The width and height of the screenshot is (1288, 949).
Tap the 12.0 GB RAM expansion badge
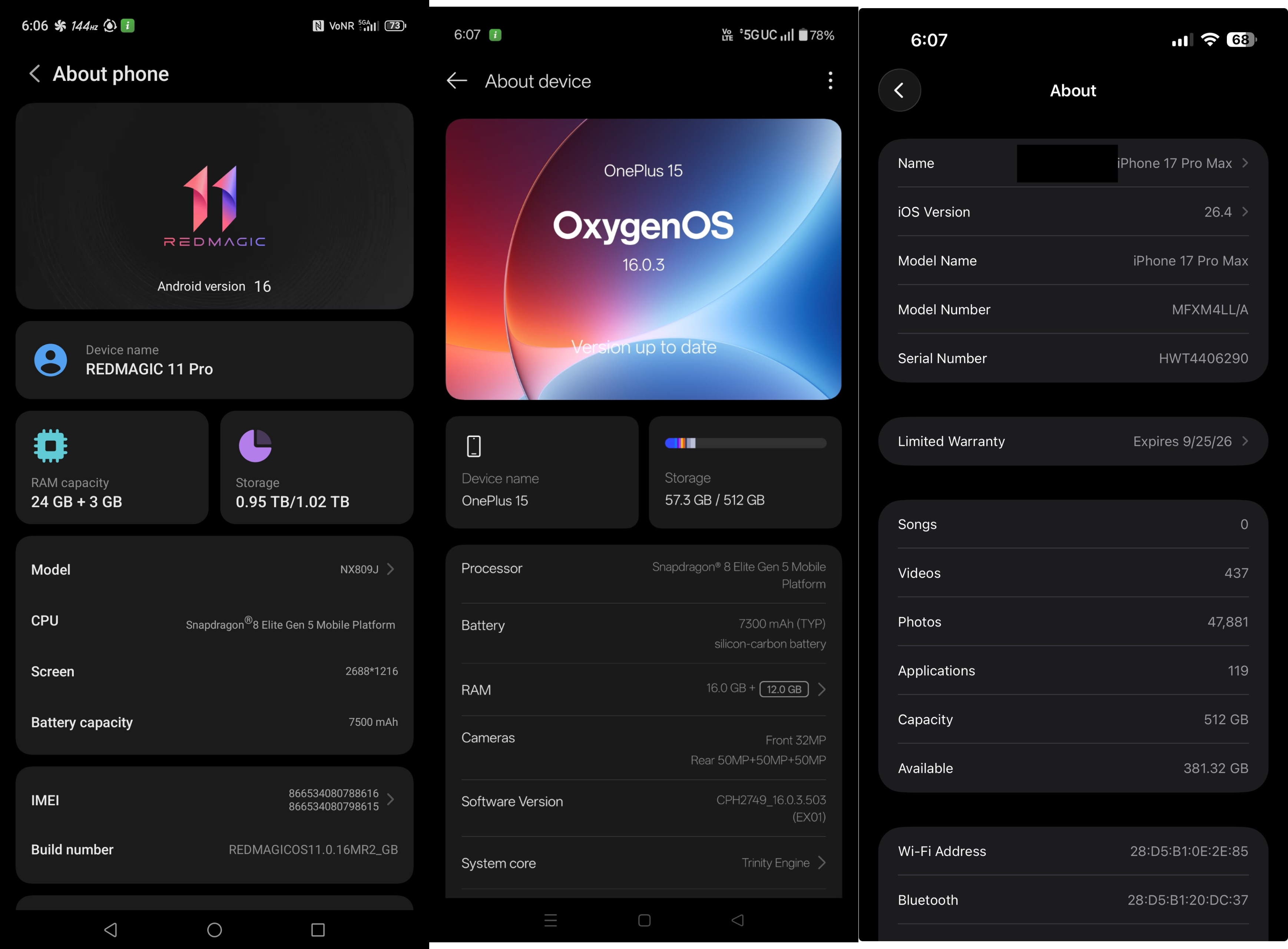(784, 689)
